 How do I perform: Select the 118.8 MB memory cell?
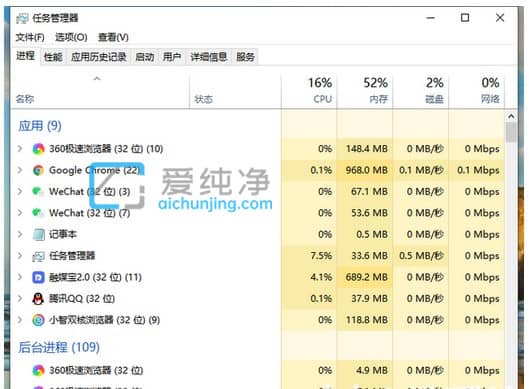(366, 320)
